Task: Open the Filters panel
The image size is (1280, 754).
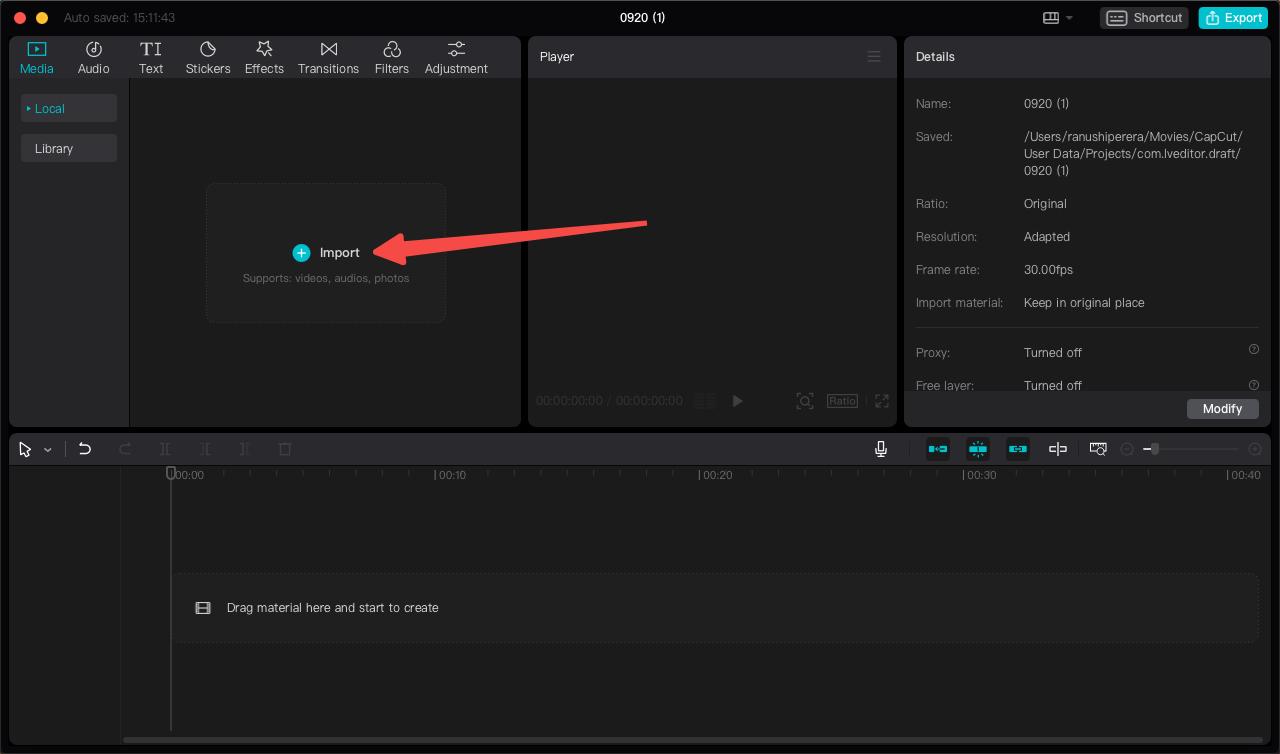Action: point(391,56)
